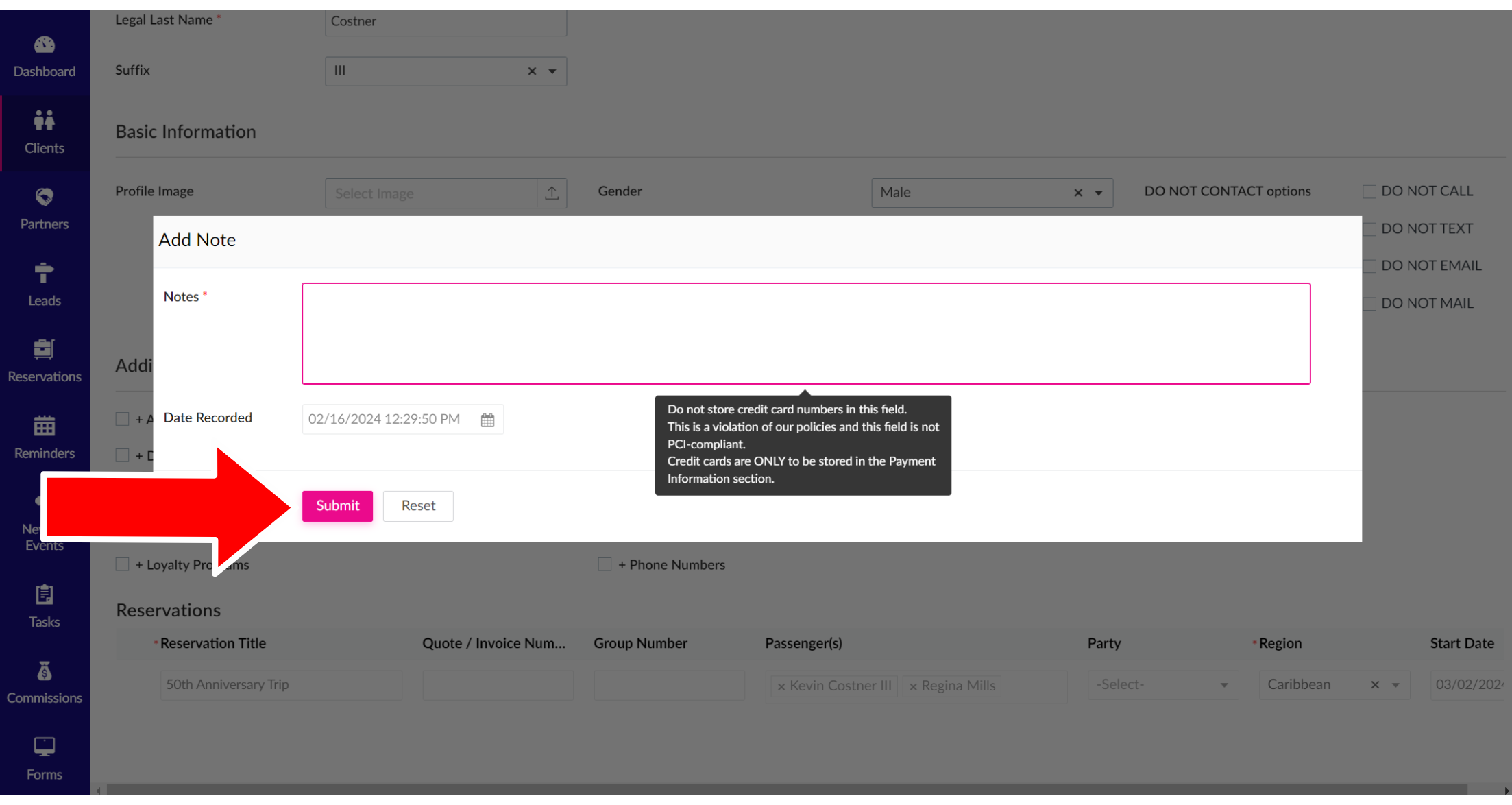This screenshot has height=805, width=1512.
Task: Click the Profile Image upload icon
Action: tap(552, 193)
